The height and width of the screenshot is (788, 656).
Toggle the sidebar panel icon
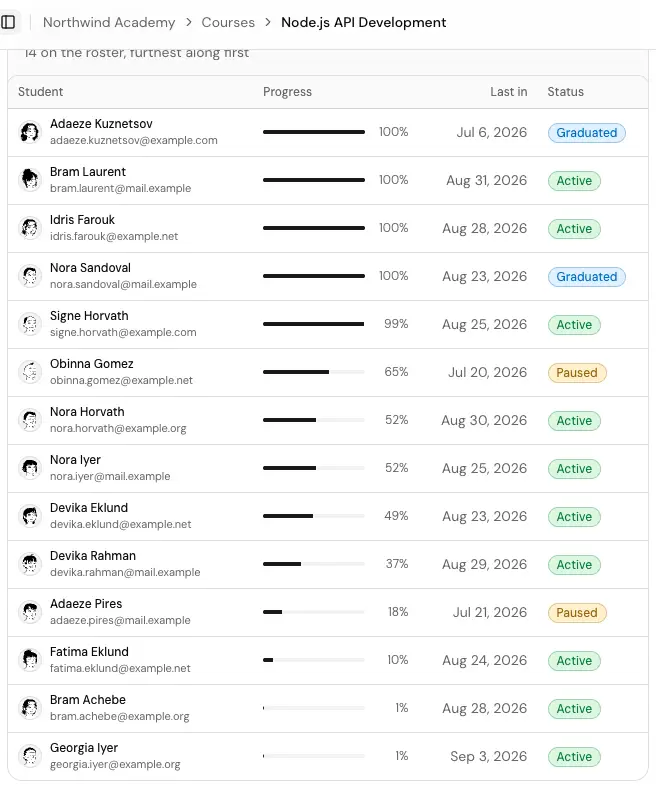(x=8, y=22)
